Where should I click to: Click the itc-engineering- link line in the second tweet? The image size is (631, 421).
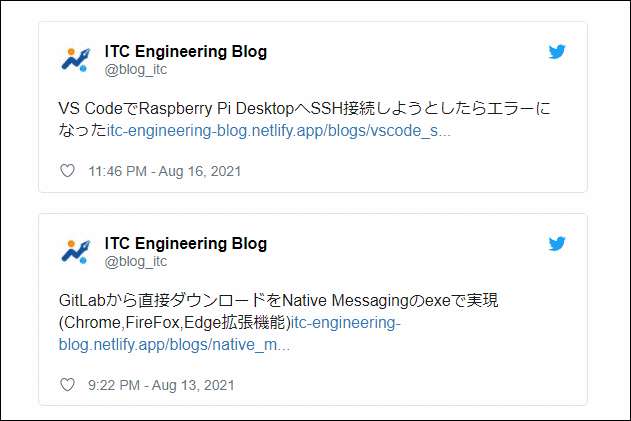(x=346, y=323)
